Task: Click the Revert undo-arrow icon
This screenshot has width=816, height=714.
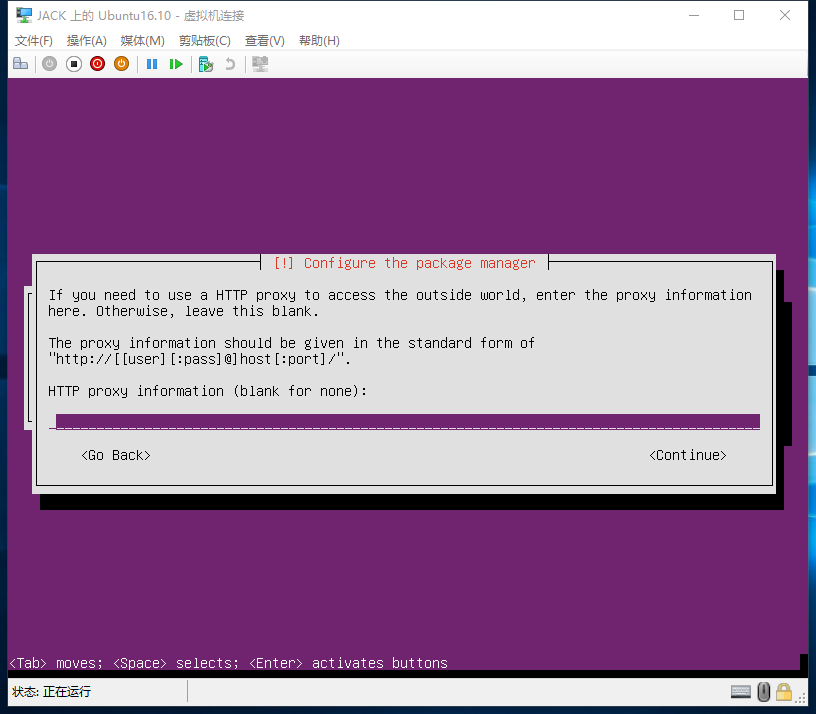Action: (x=230, y=64)
